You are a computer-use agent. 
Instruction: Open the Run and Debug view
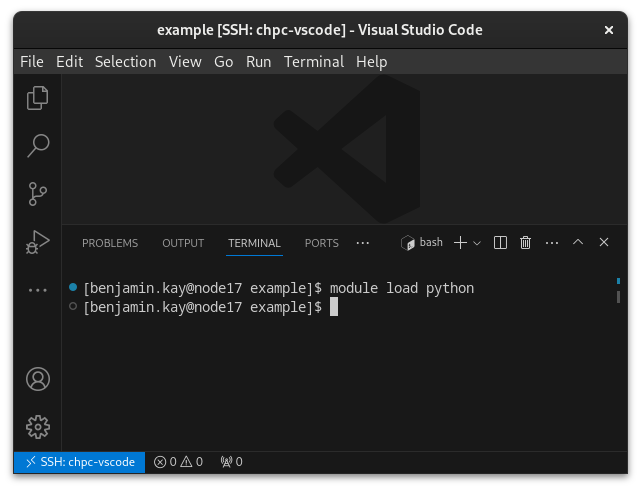tap(38, 242)
